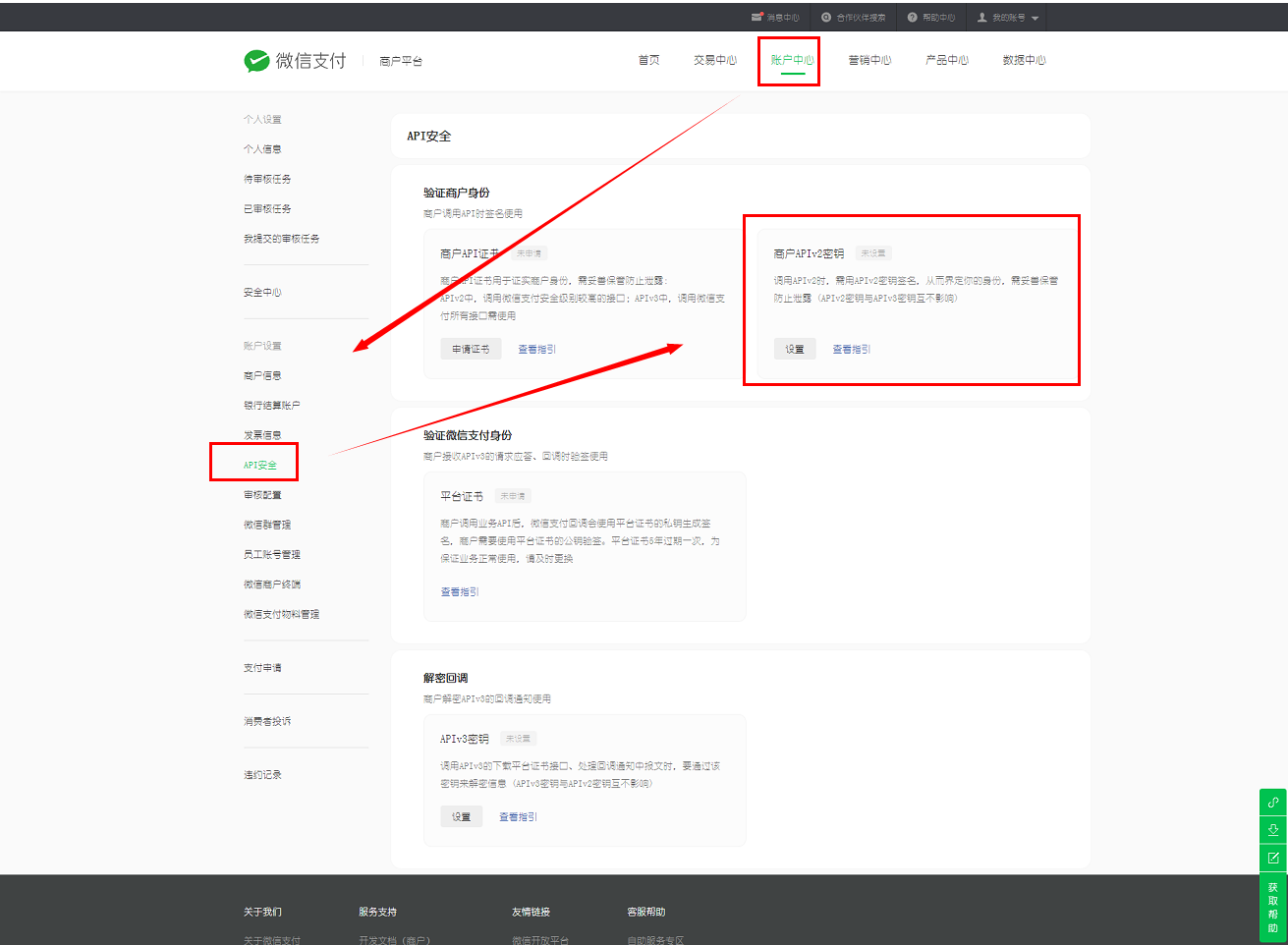Open 个人信息 in the sidebar
This screenshot has width=1288, height=945.
[262, 149]
